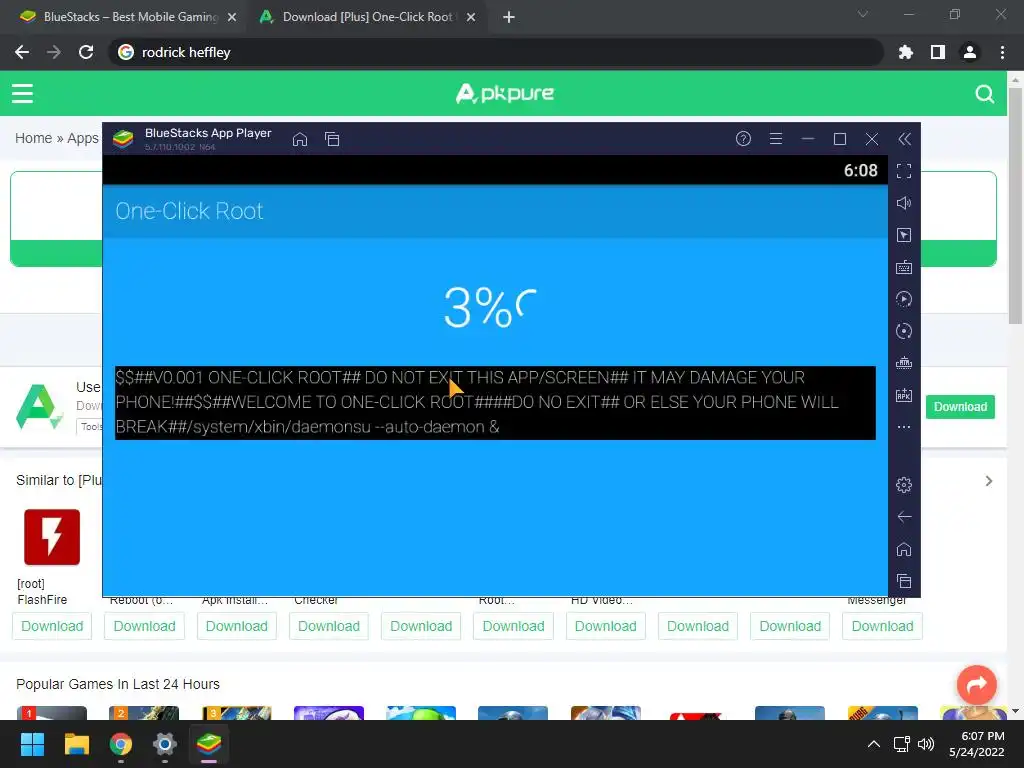The width and height of the screenshot is (1024, 768).
Task: Download [root] FlashFire app
Action: (52, 626)
